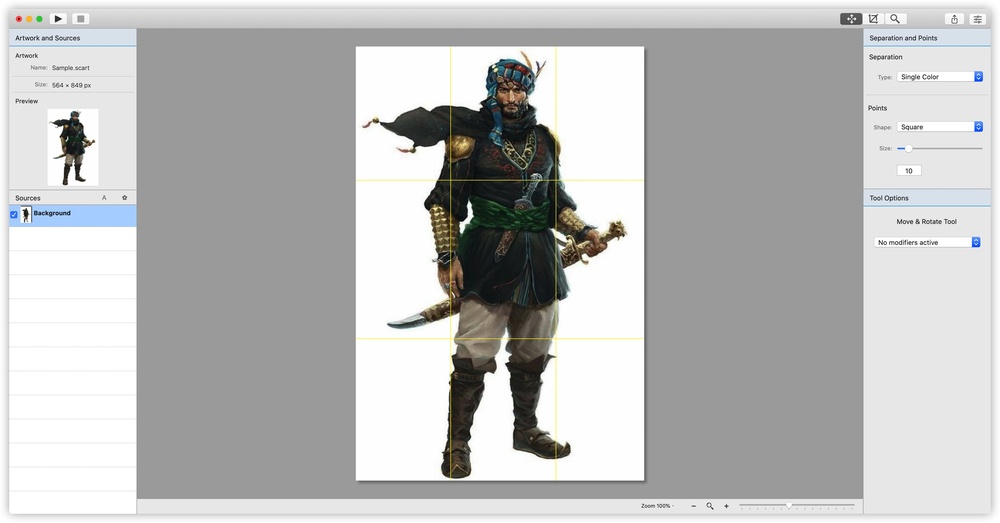Select the Crop tool icon

click(x=873, y=19)
